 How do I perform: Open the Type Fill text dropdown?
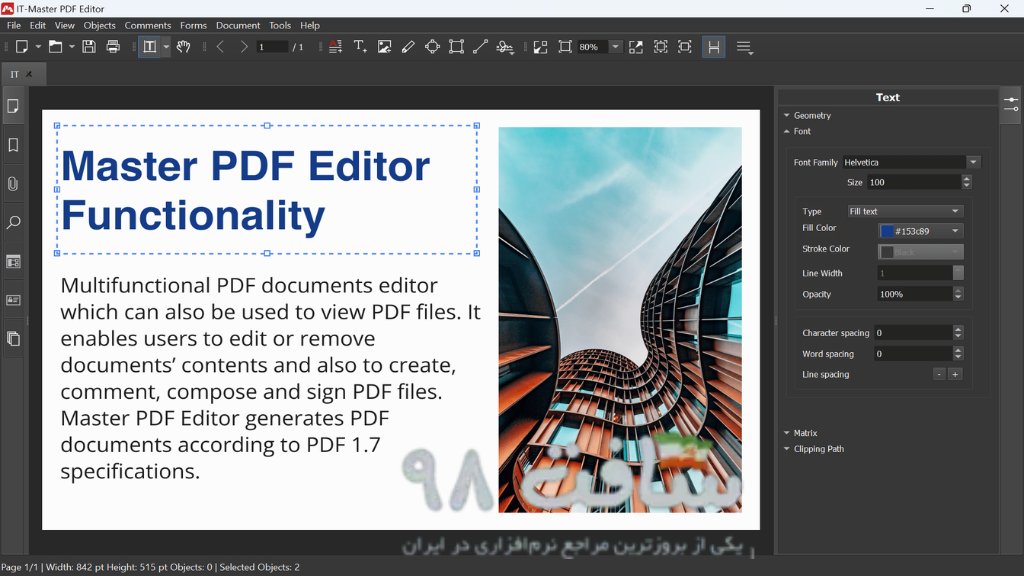905,212
